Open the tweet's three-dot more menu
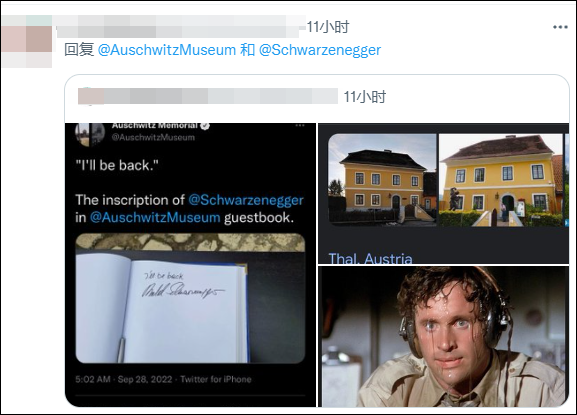 pyautogui.click(x=560, y=27)
